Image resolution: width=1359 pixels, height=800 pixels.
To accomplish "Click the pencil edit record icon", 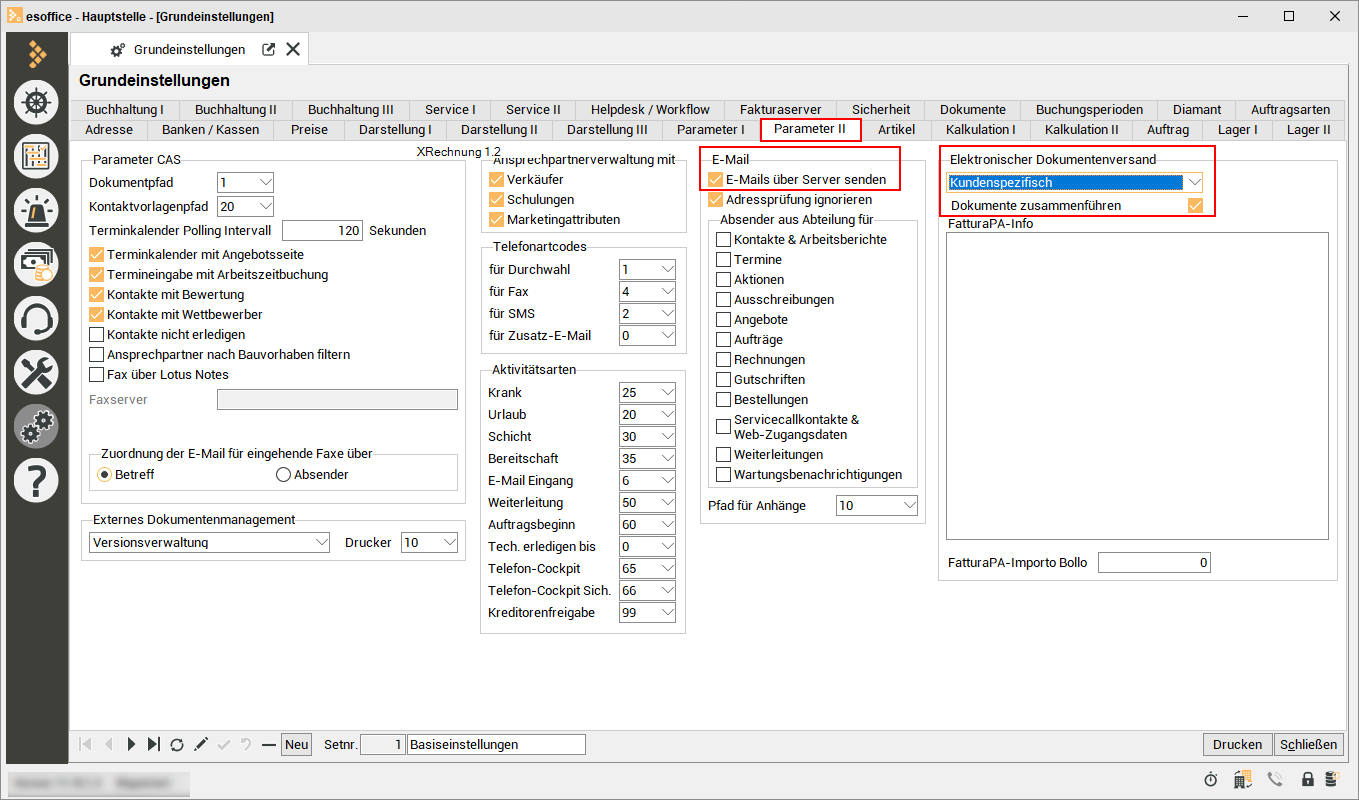I will coord(201,745).
